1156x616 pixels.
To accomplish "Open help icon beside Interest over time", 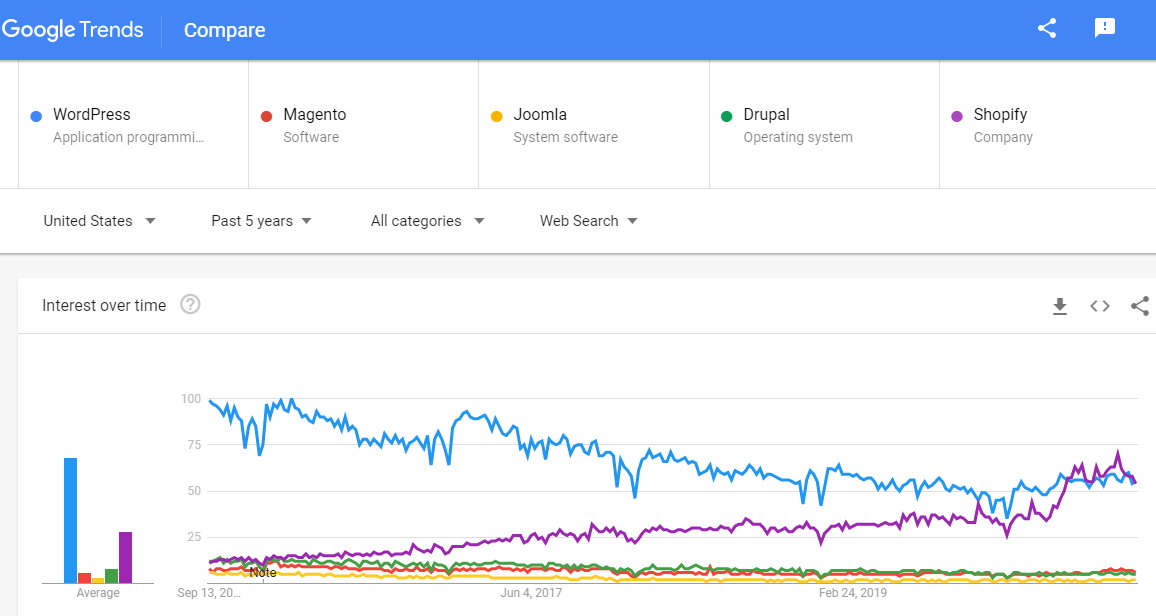I will [190, 305].
